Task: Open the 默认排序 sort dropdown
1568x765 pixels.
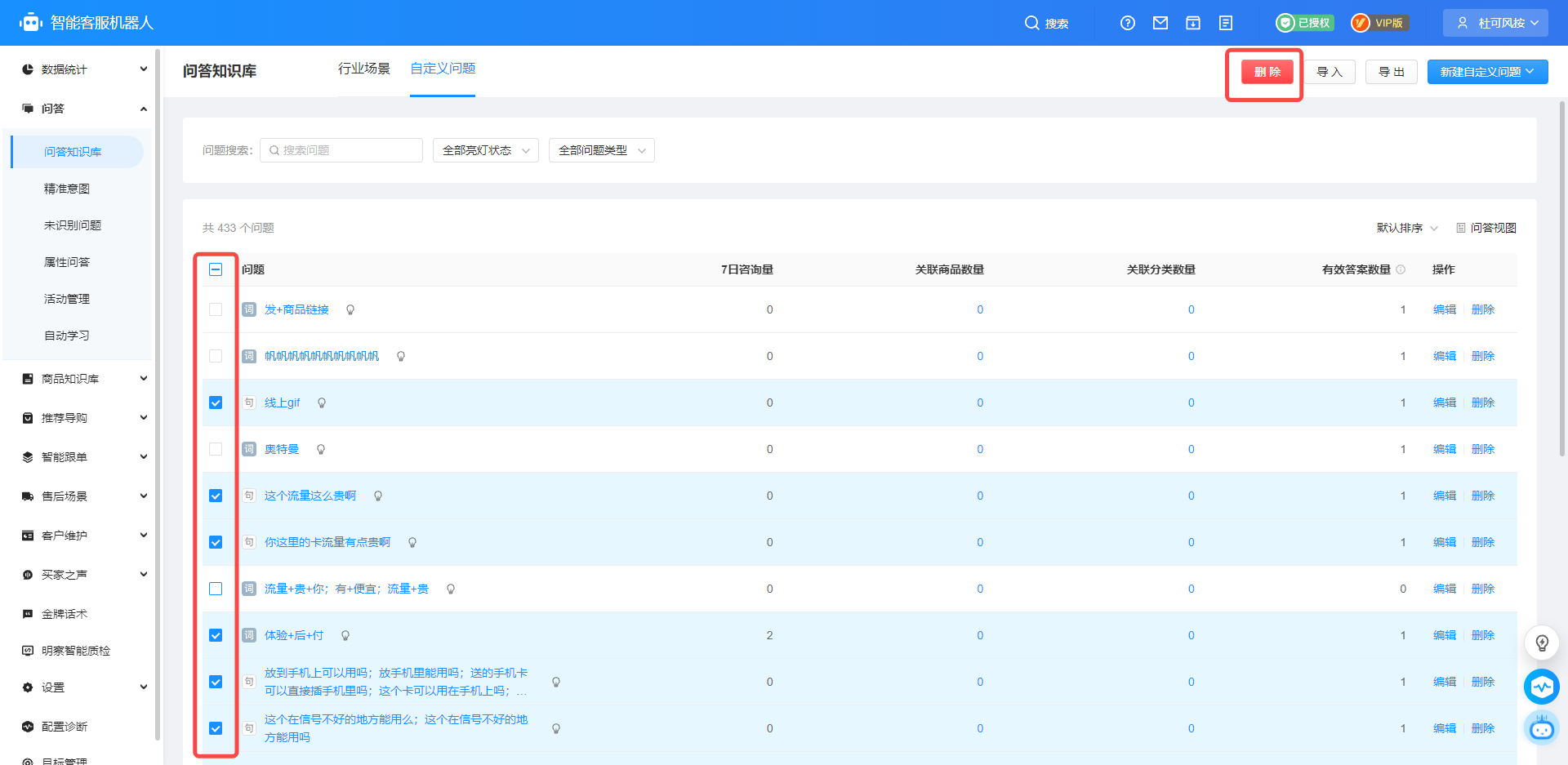Action: (x=1407, y=228)
